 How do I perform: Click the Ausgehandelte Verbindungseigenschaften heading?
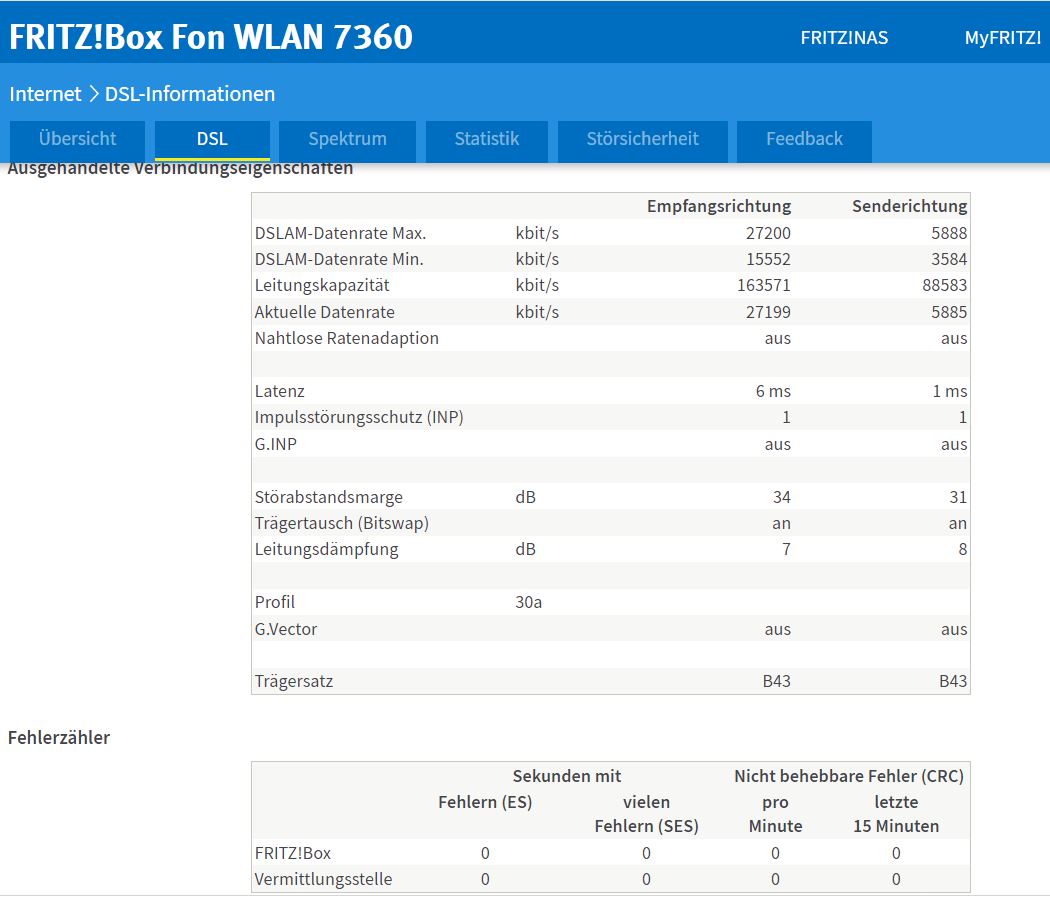tap(180, 169)
